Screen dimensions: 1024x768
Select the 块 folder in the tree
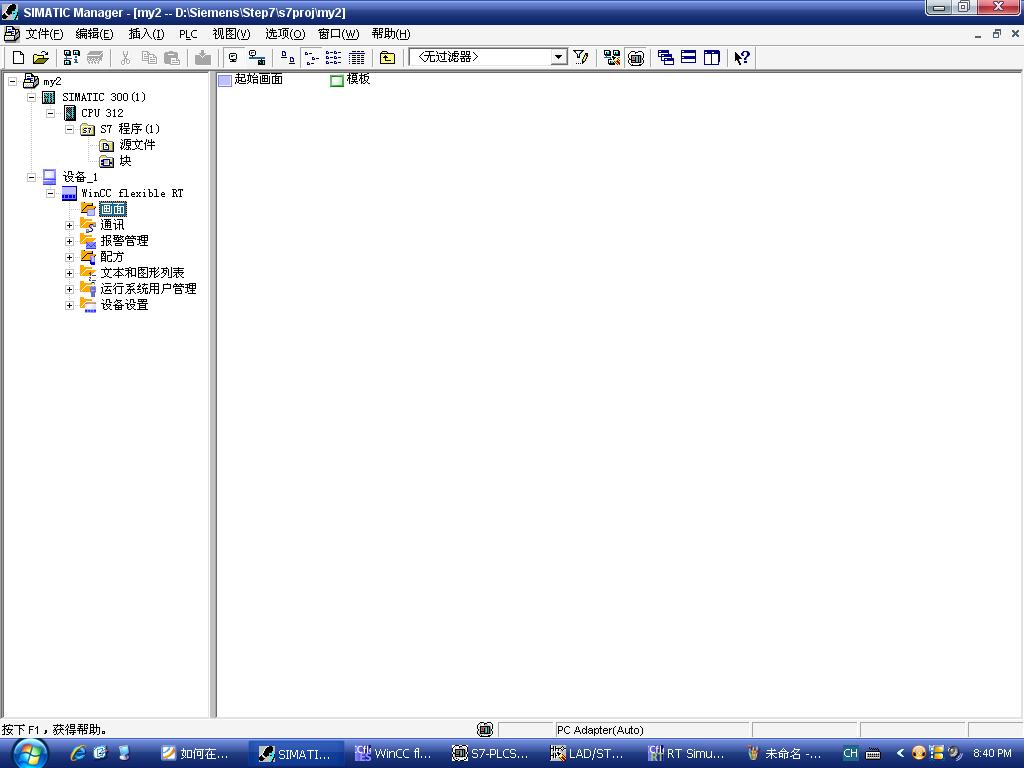tap(125, 161)
